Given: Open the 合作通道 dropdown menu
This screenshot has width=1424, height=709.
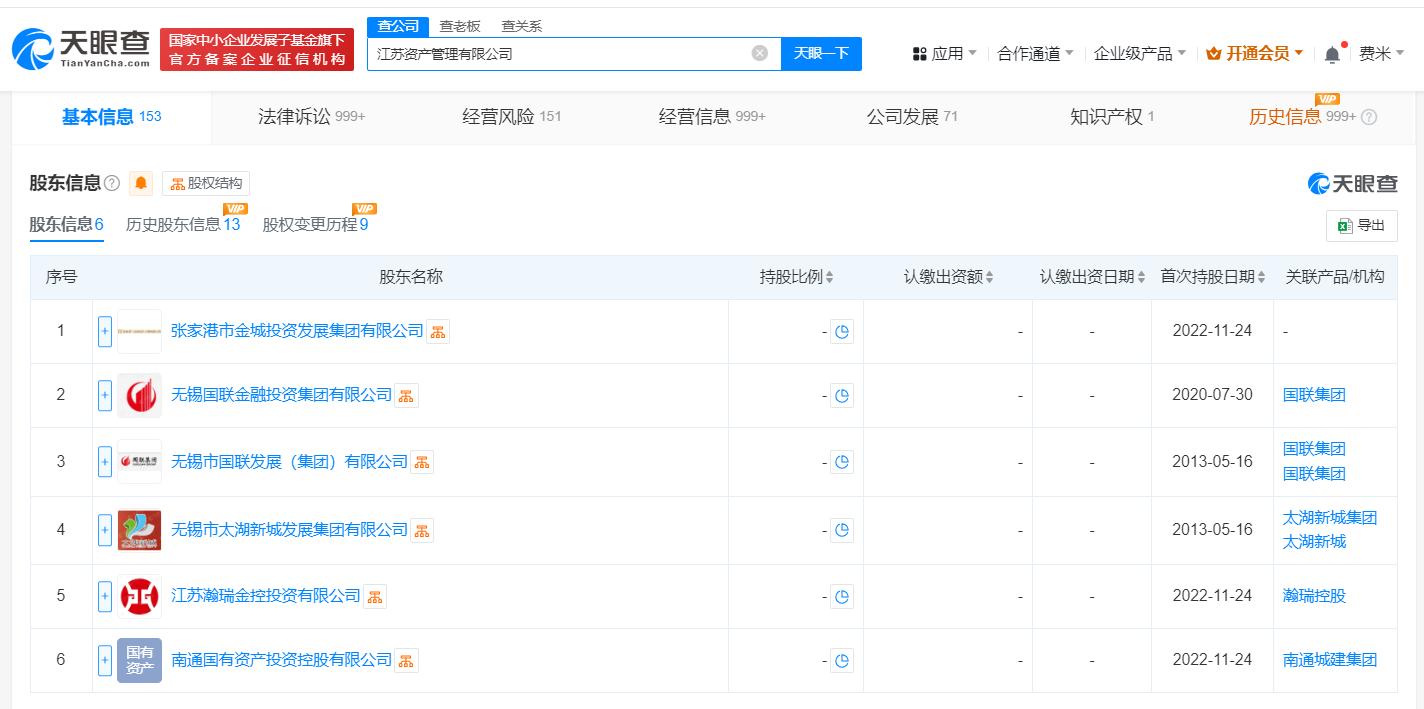Looking at the screenshot, I should [1036, 54].
